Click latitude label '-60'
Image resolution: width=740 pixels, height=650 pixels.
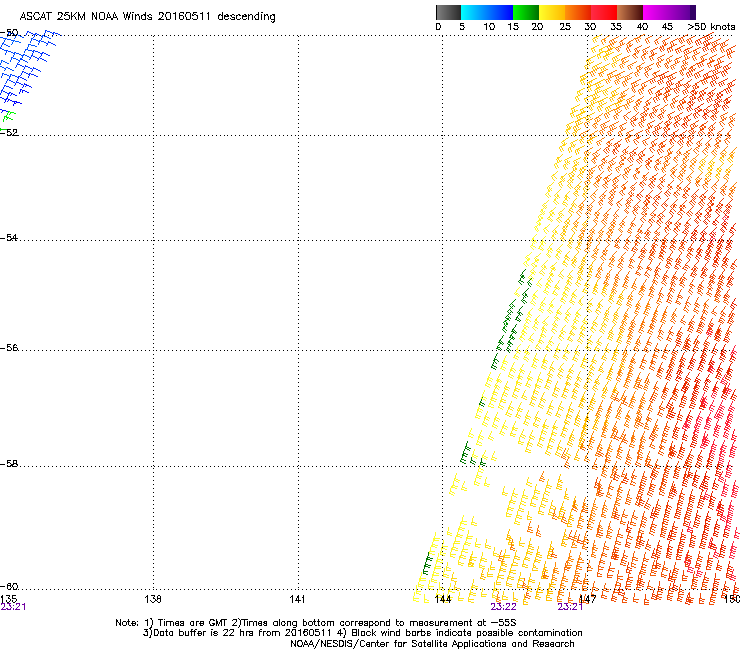tap(9, 586)
